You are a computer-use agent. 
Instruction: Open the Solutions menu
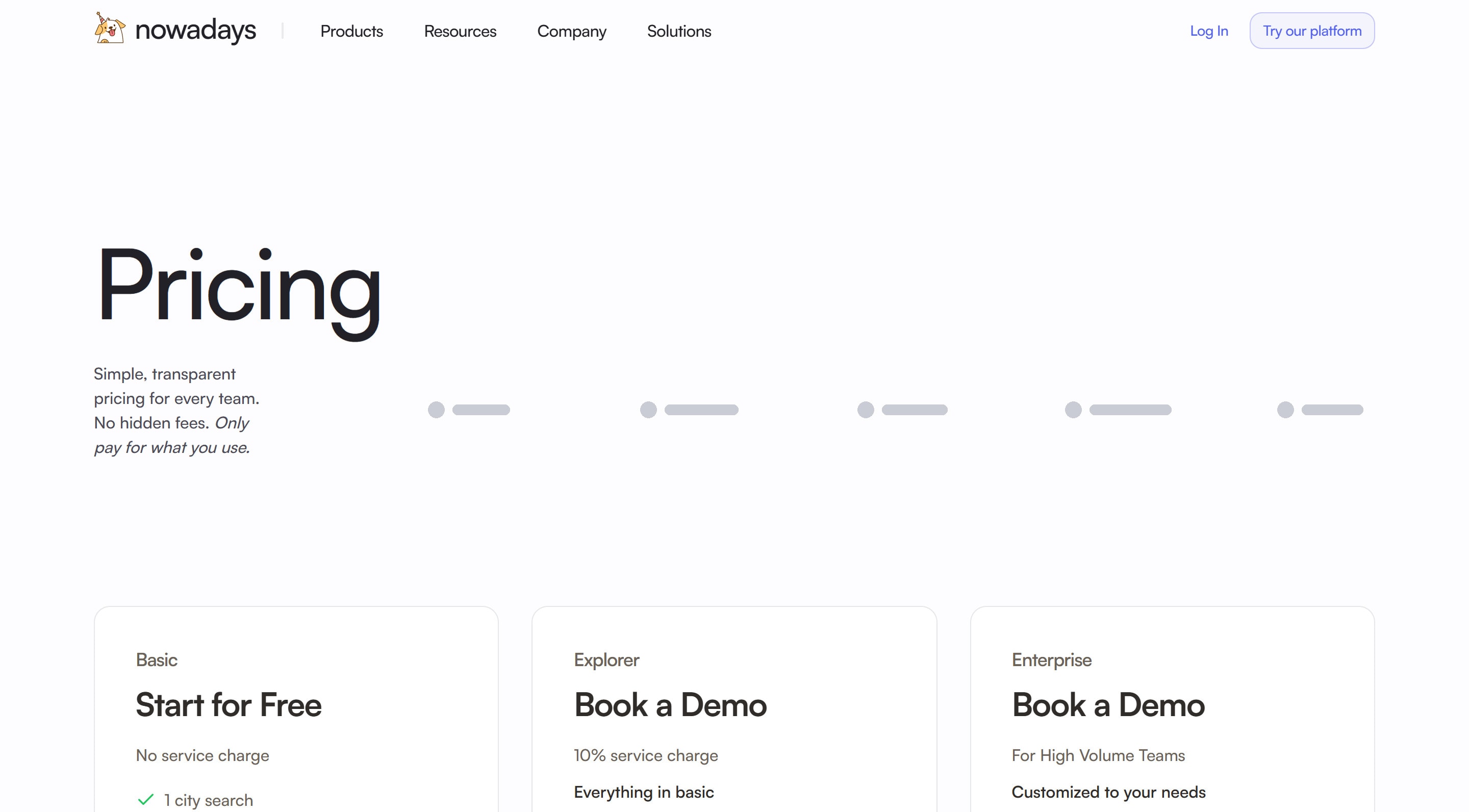click(x=678, y=31)
